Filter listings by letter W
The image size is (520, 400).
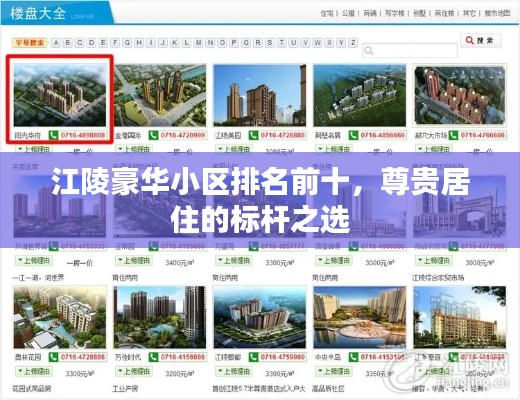[x=317, y=43]
